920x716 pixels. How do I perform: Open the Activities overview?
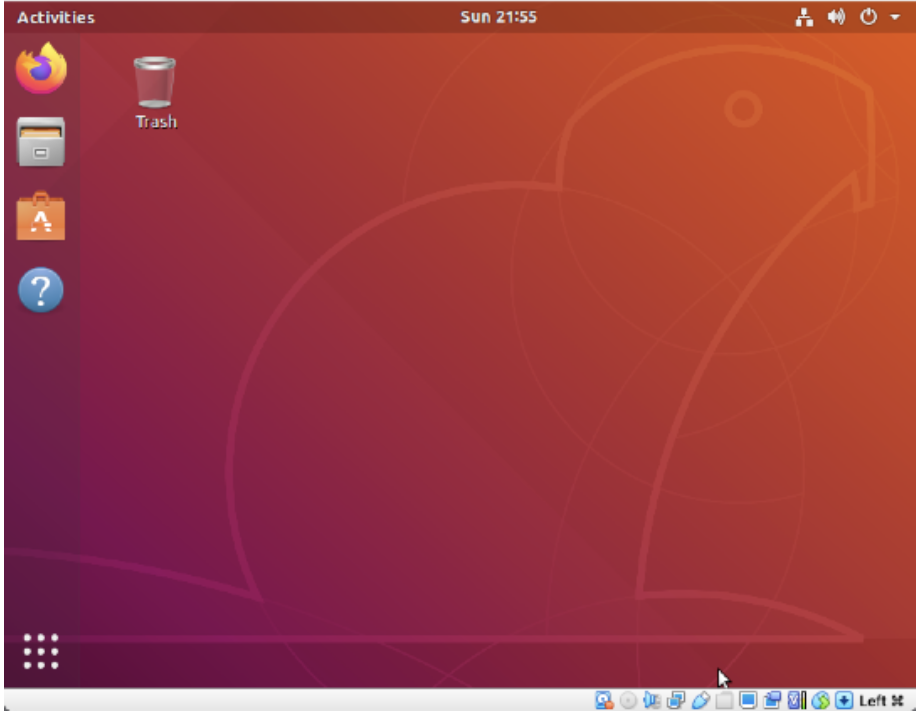tap(56, 18)
